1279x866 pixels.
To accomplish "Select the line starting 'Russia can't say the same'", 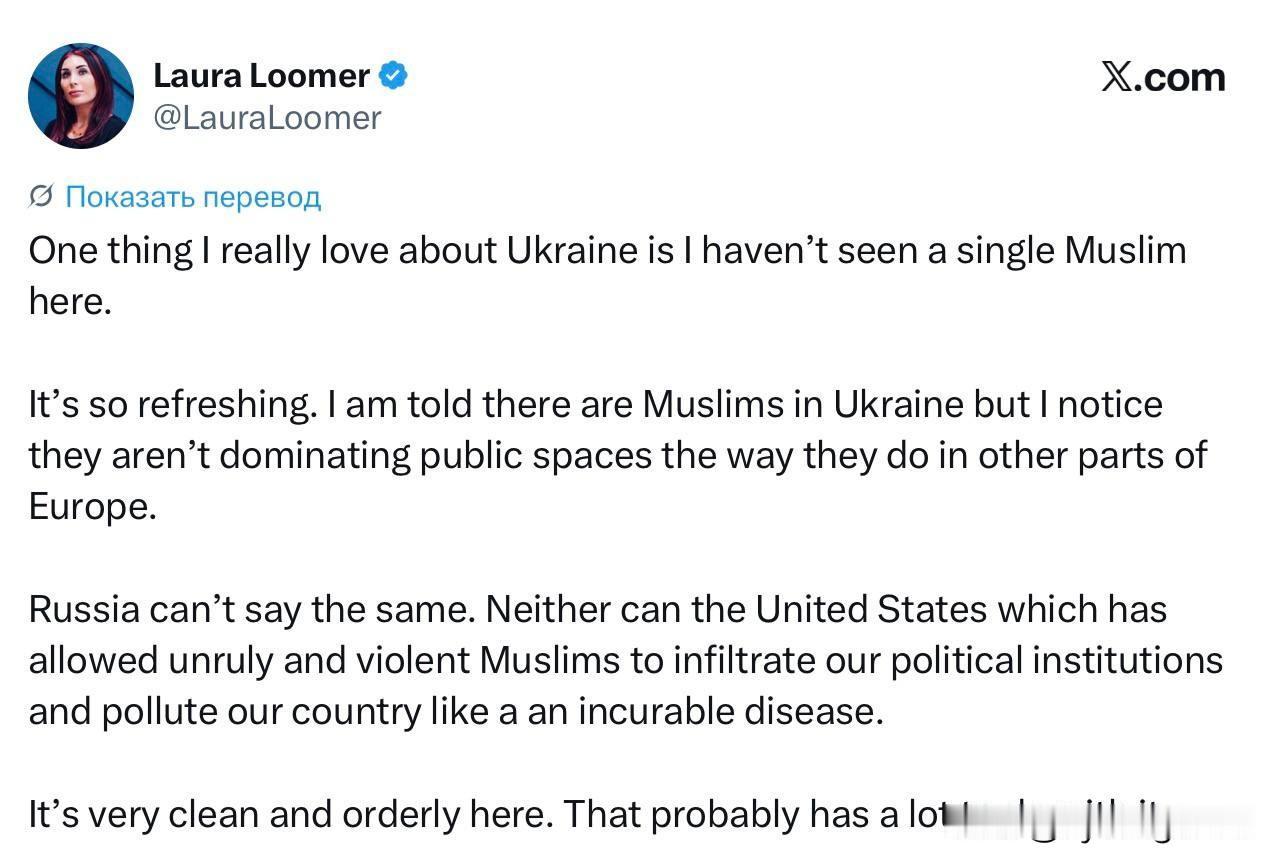I will 598,608.
